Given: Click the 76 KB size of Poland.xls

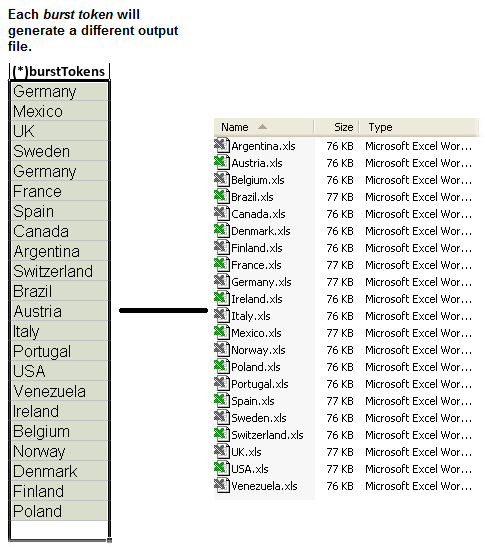Looking at the screenshot, I should tap(340, 367).
